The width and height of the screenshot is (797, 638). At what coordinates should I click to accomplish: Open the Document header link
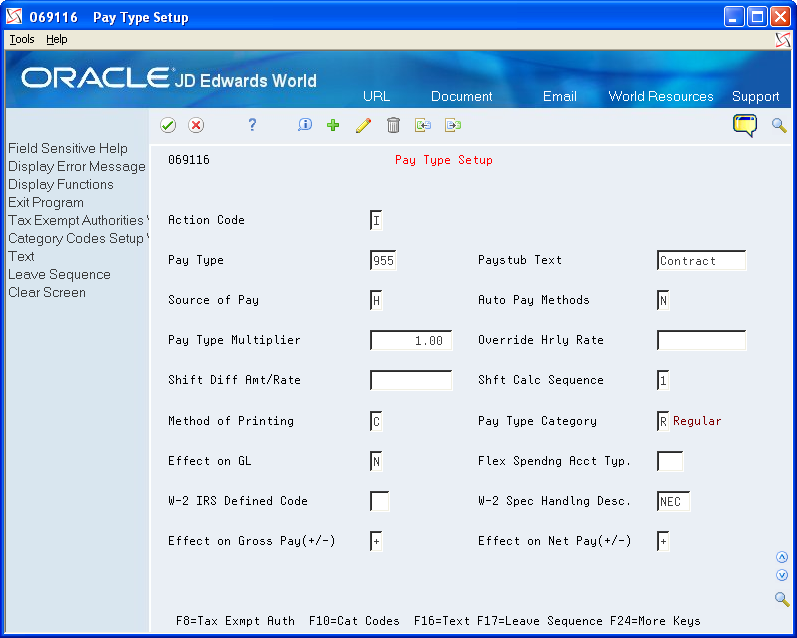[x=462, y=96]
